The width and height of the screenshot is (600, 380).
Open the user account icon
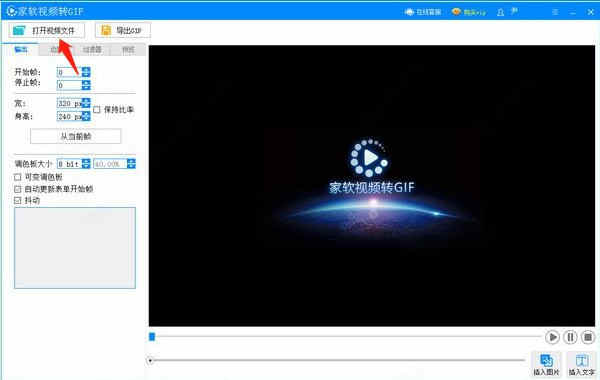click(500, 12)
